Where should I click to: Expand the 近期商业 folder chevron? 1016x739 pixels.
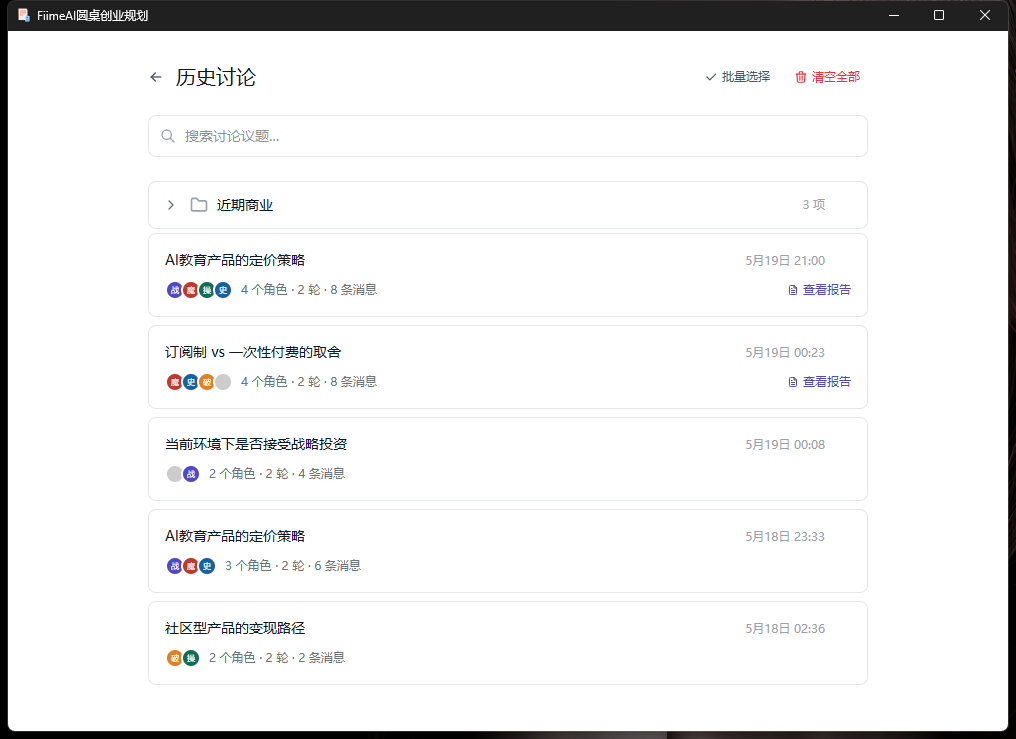(171, 205)
